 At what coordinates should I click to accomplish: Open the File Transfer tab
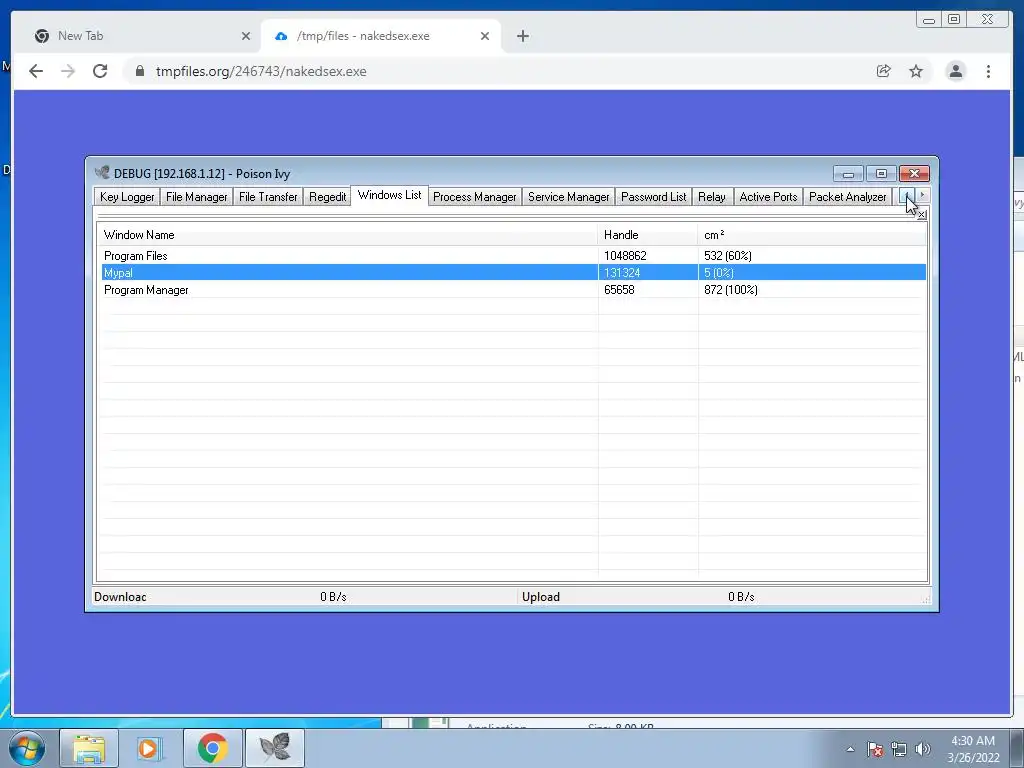(x=268, y=197)
